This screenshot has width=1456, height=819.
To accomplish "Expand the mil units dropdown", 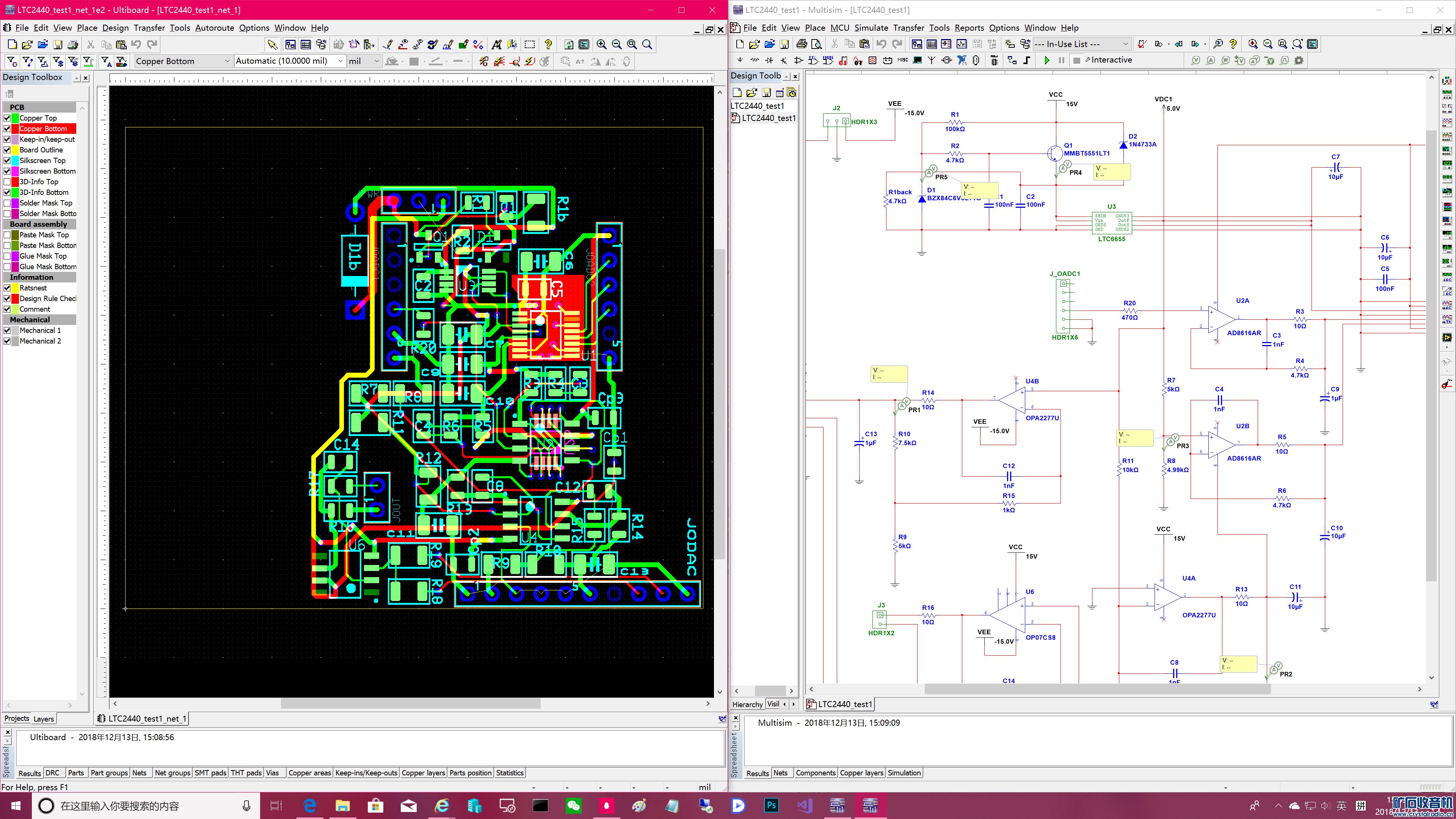I will click(377, 61).
